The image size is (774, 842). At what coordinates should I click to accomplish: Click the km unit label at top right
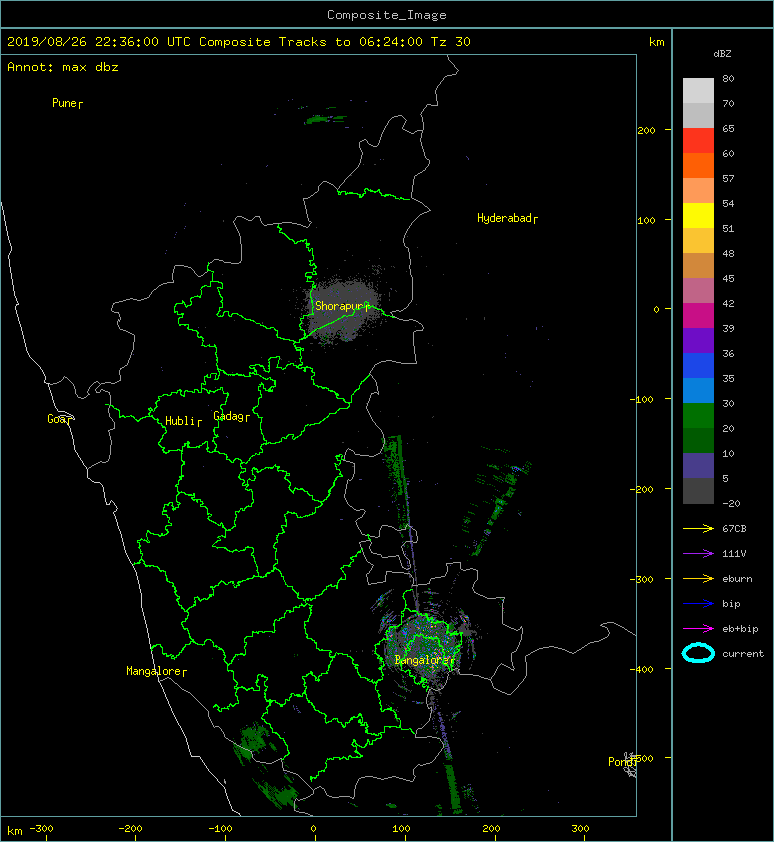coord(657,42)
